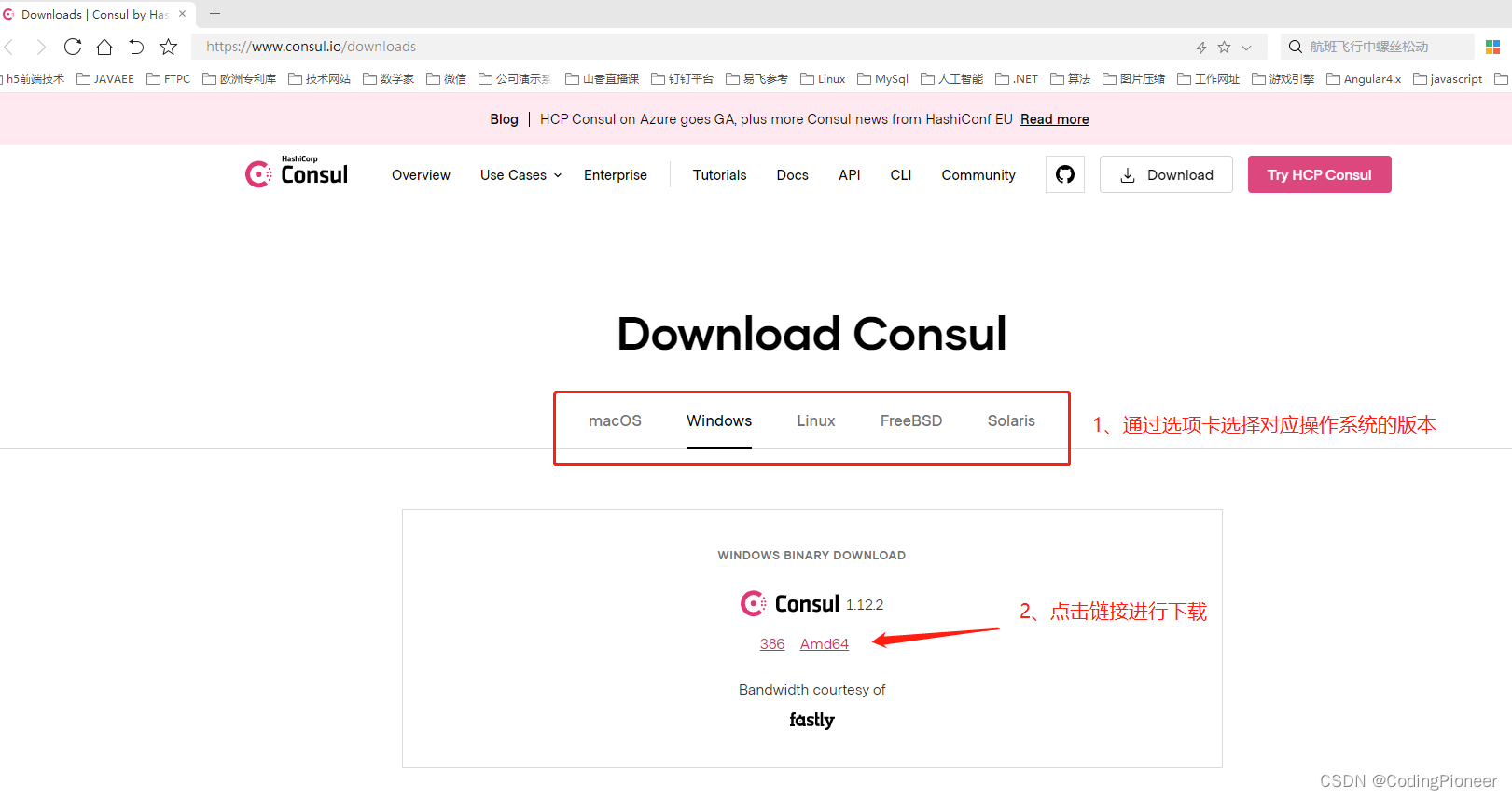Screen dimensions: 1512x799
Task: Open the .NET bookmark folder
Action: (1017, 79)
